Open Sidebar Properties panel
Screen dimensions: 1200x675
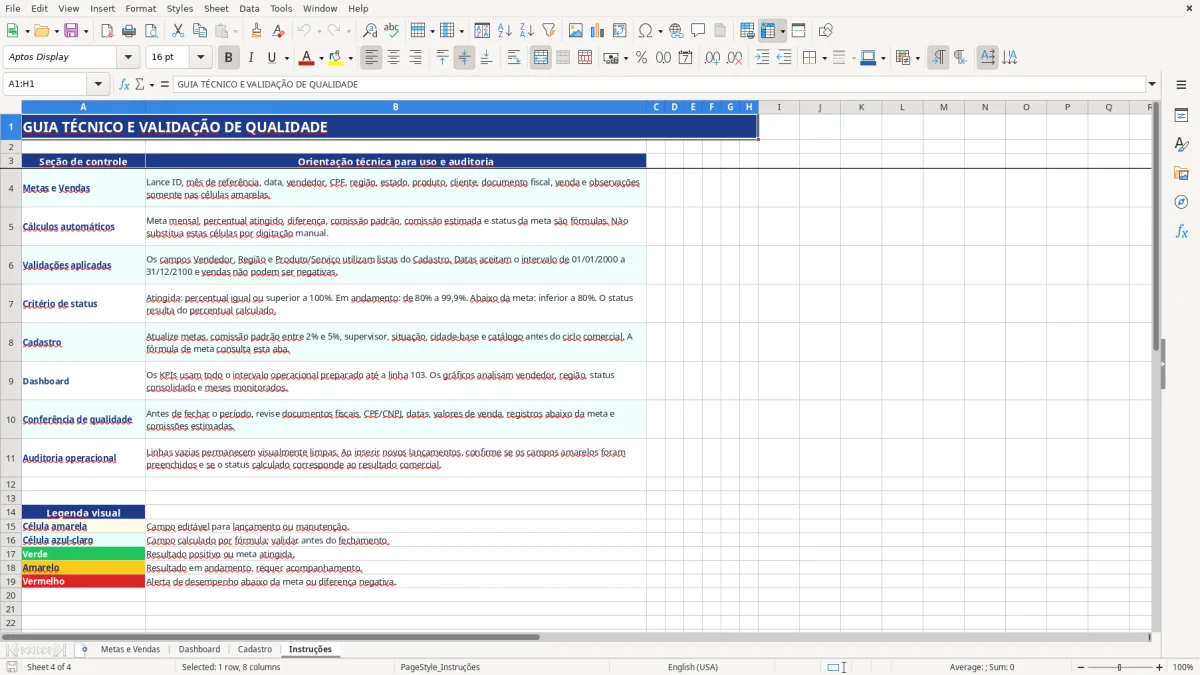point(1181,116)
